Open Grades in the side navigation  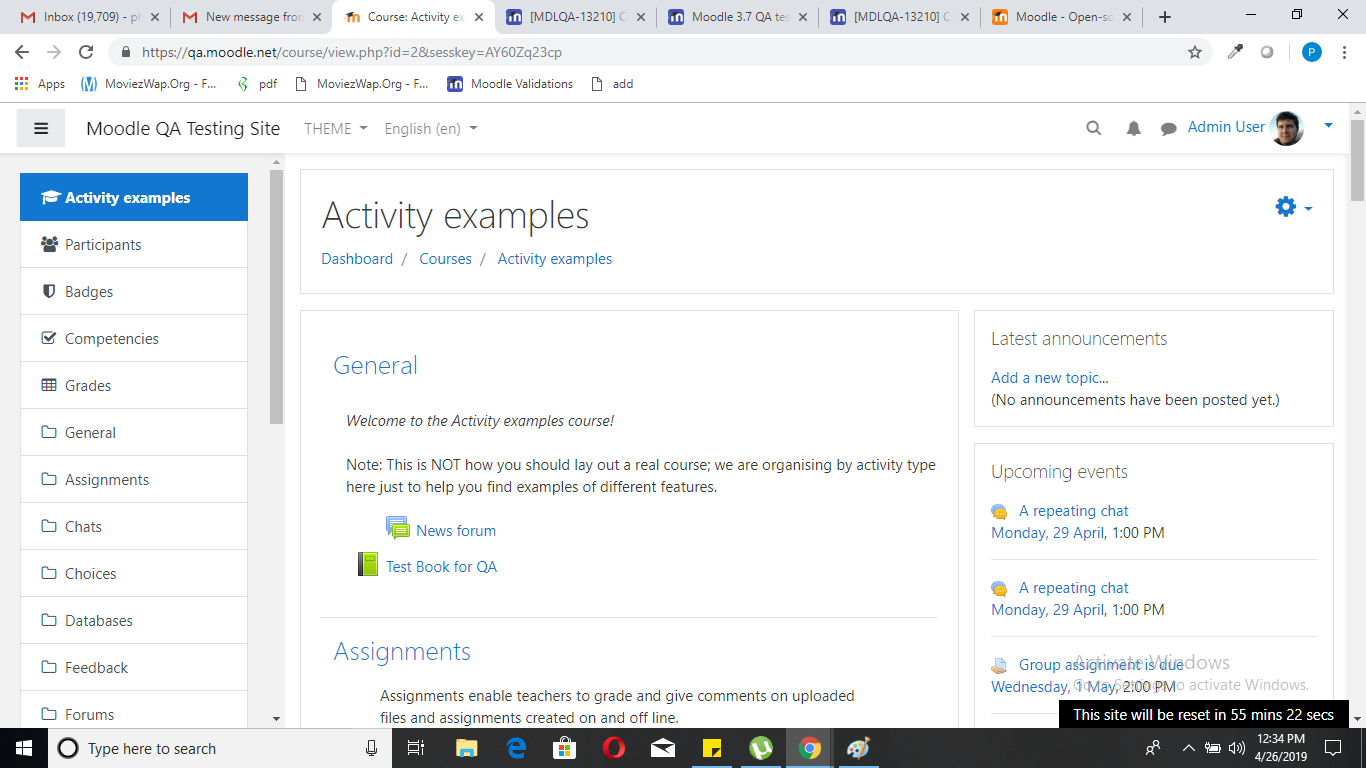134,385
